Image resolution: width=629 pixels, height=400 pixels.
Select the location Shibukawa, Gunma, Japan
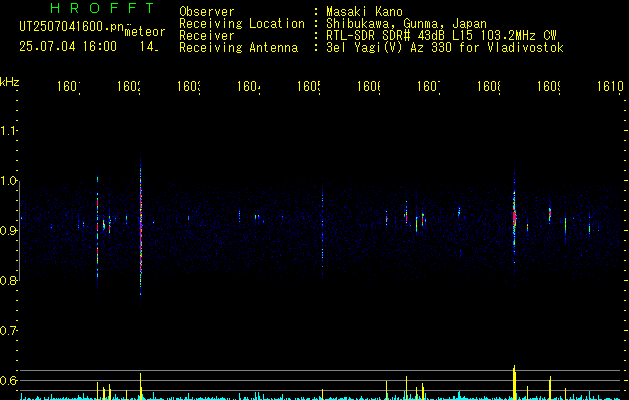pos(406,24)
